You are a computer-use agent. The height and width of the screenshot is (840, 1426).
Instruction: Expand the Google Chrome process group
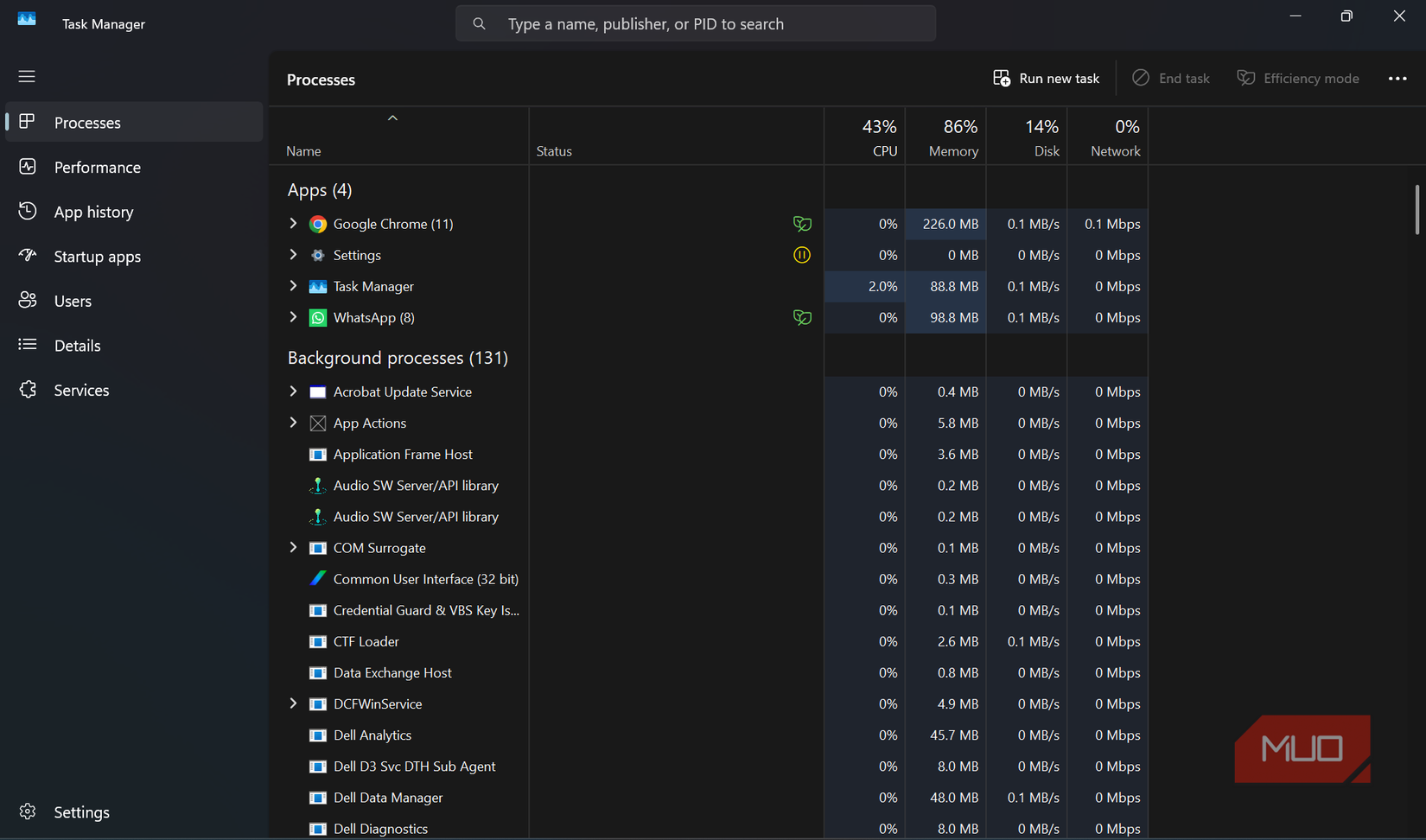point(293,223)
